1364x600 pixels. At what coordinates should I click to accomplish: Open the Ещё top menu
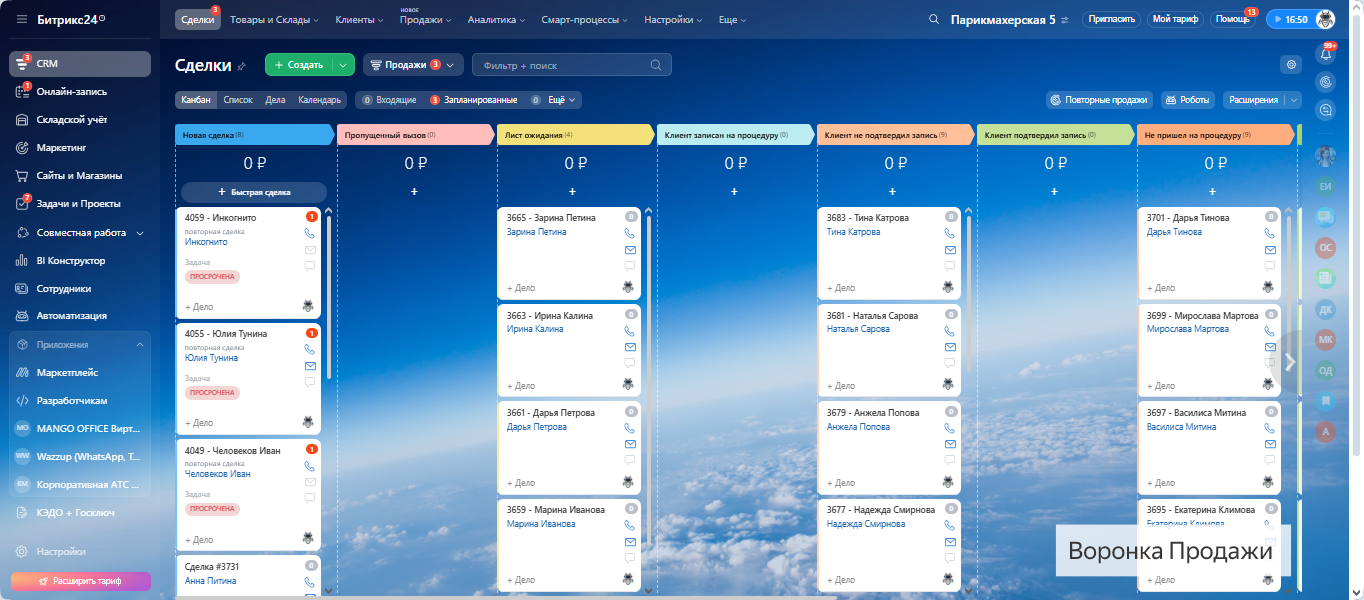click(732, 19)
